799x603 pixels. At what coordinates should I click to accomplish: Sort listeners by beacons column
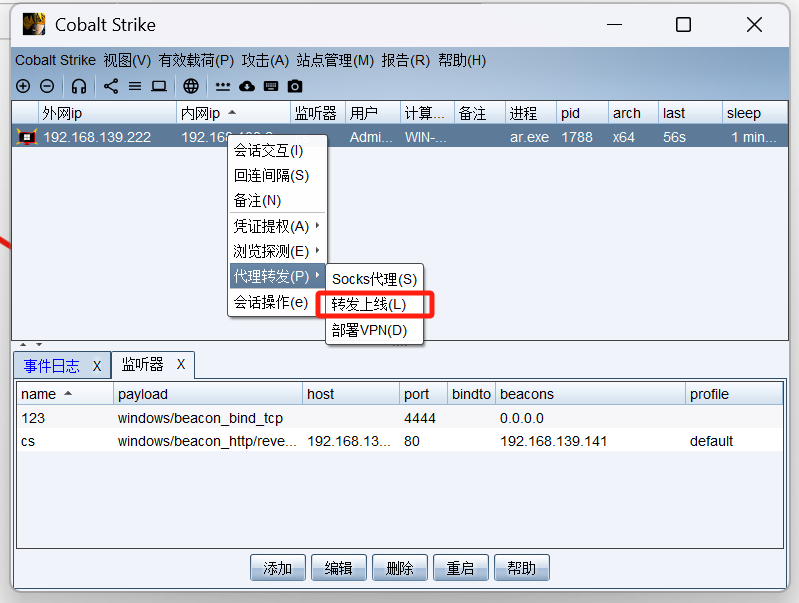(x=591, y=394)
